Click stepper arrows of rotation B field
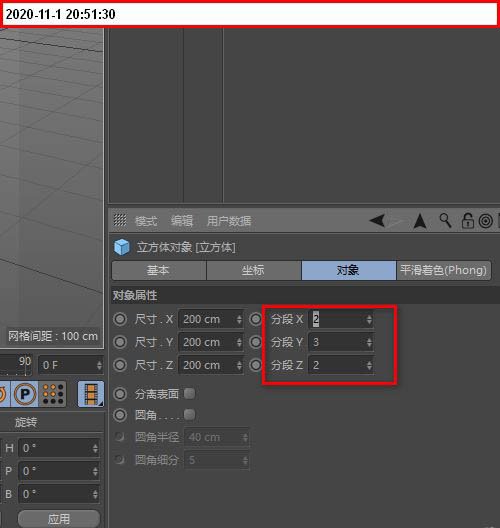Viewport: 500px width, 528px height. [x=95, y=494]
